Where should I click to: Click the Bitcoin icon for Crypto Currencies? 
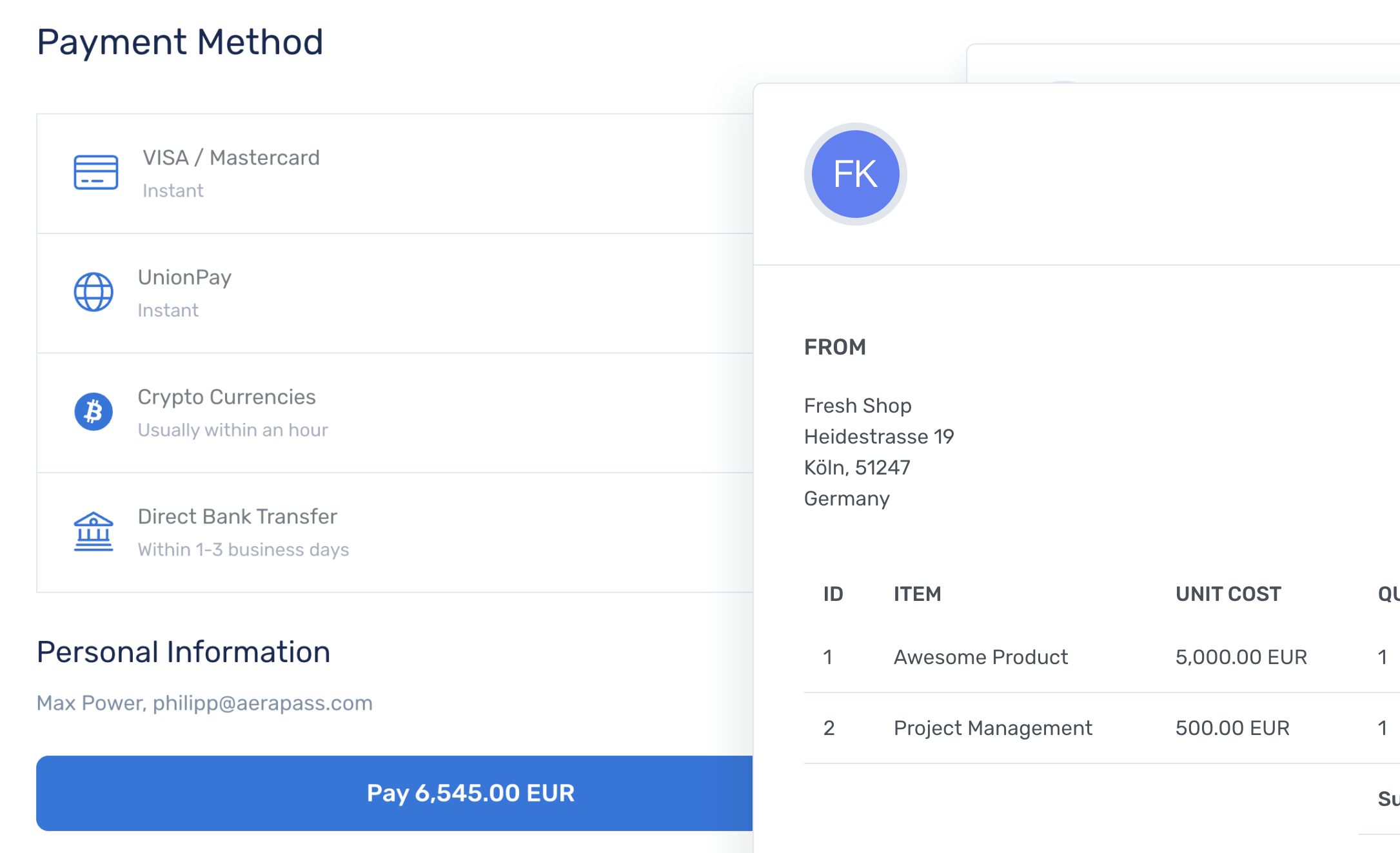pos(94,411)
